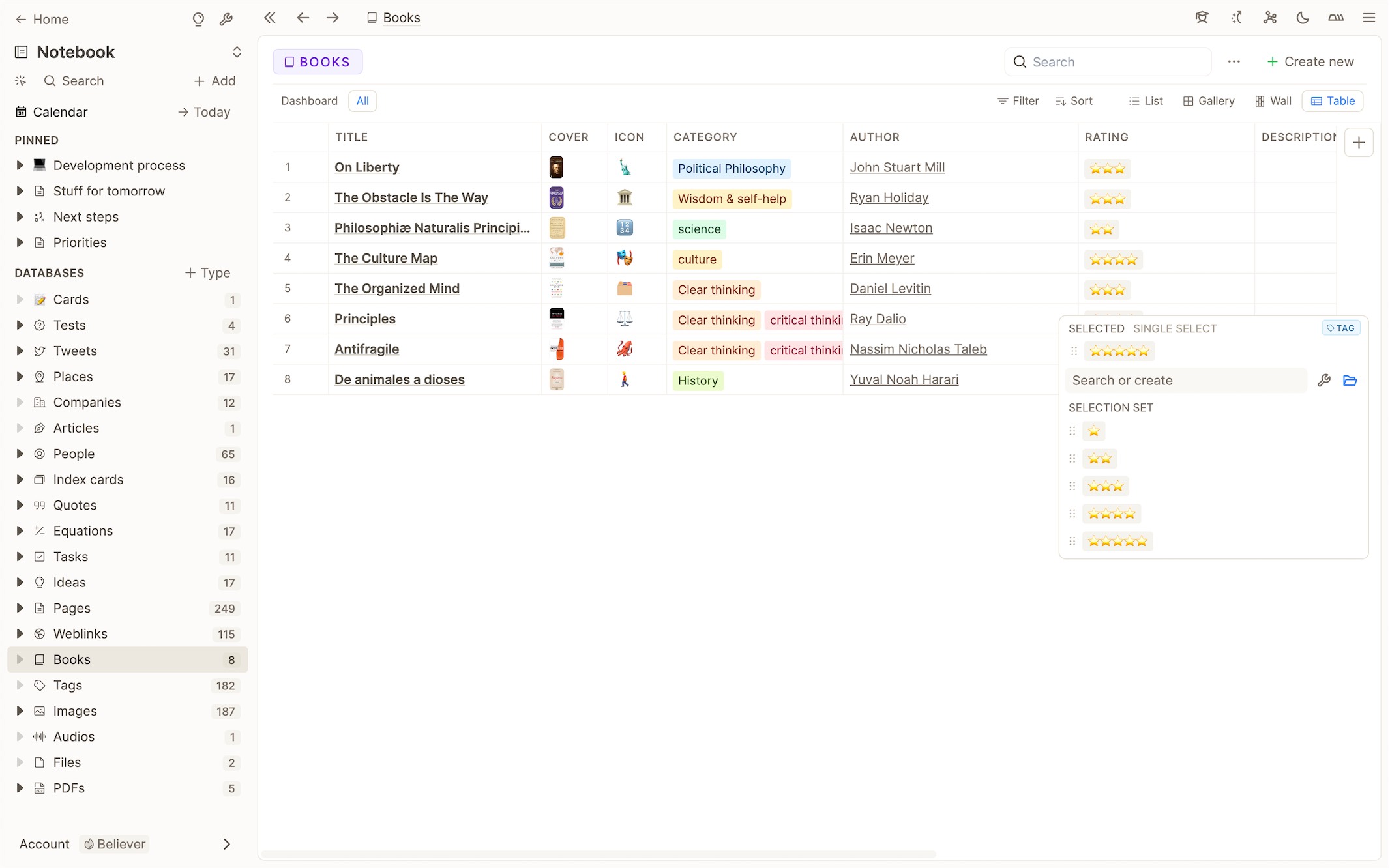Click the TAG badge in rating popup
The height and width of the screenshot is (868, 1390).
1340,328
